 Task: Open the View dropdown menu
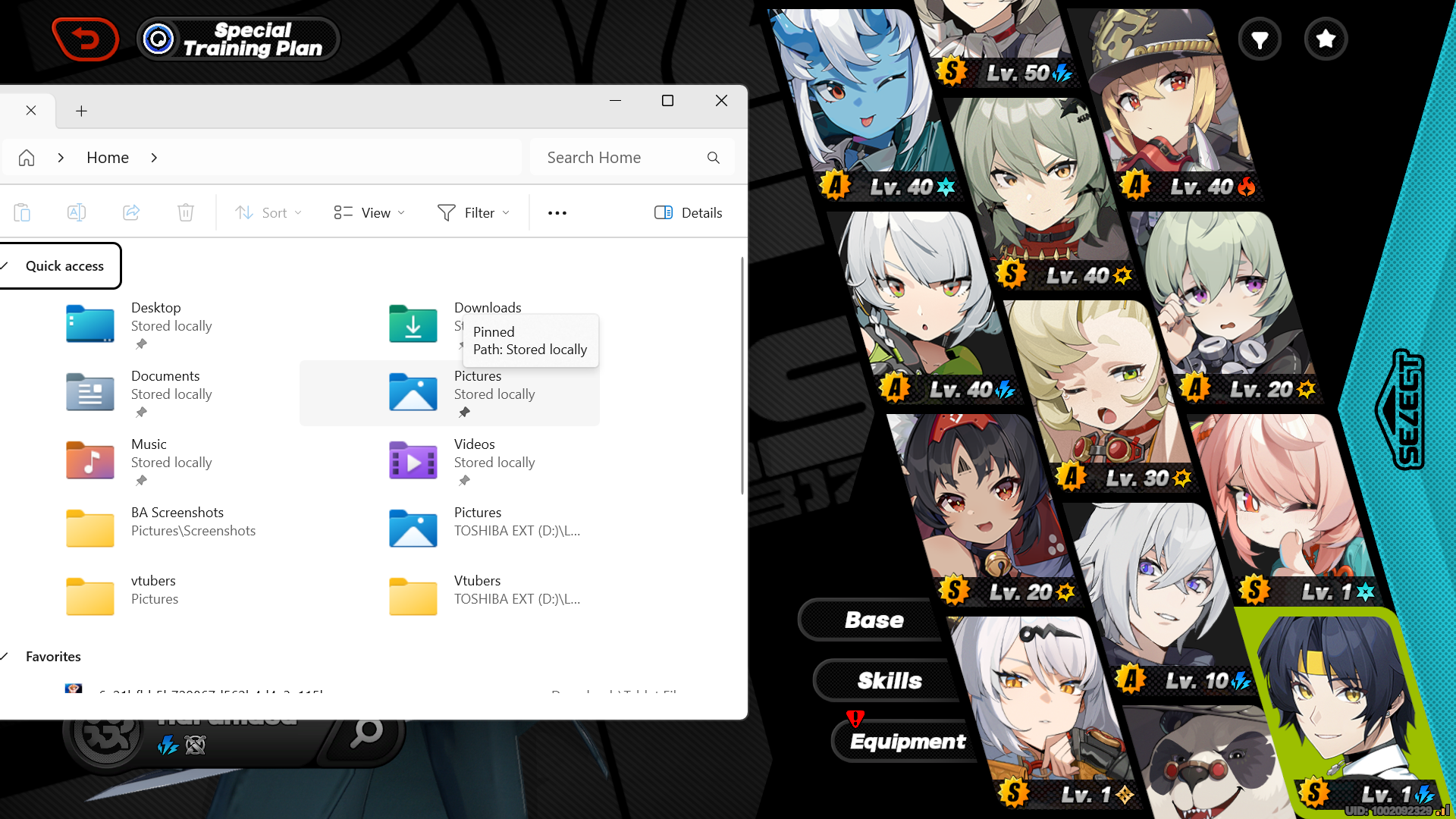[369, 213]
